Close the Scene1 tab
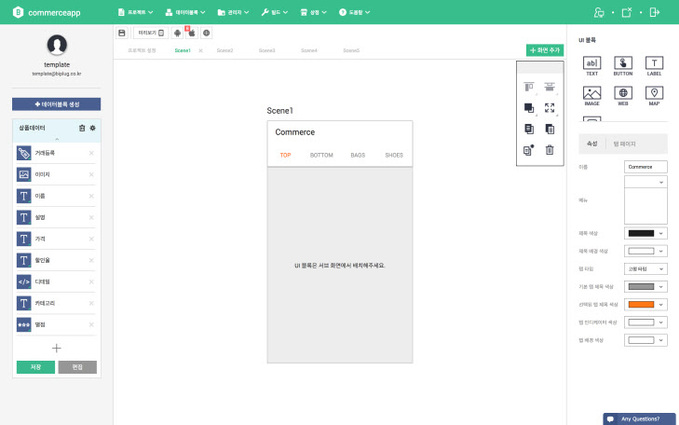The width and height of the screenshot is (679, 425). [200, 51]
